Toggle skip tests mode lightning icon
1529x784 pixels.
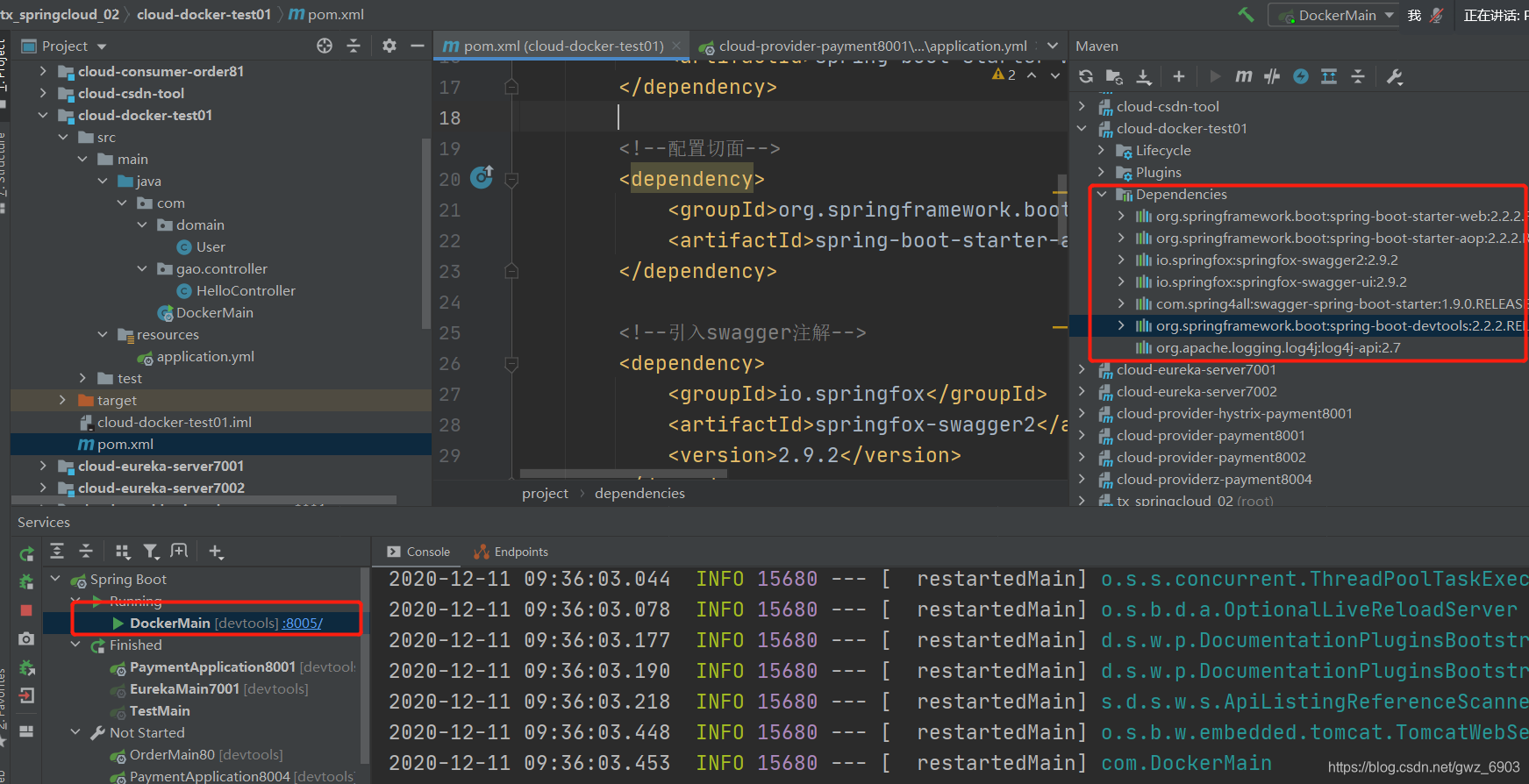tap(1301, 76)
